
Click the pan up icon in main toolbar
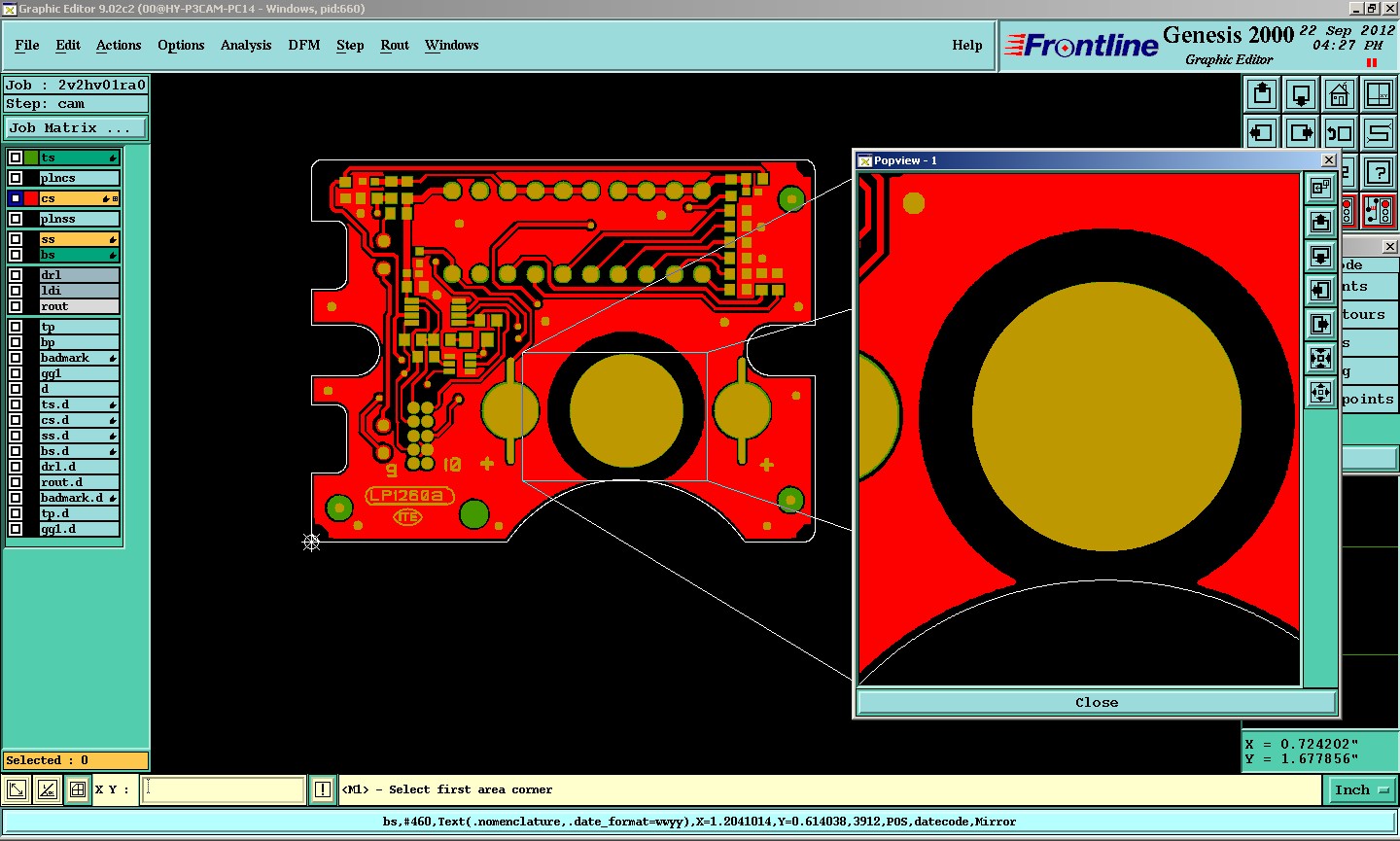1262,94
